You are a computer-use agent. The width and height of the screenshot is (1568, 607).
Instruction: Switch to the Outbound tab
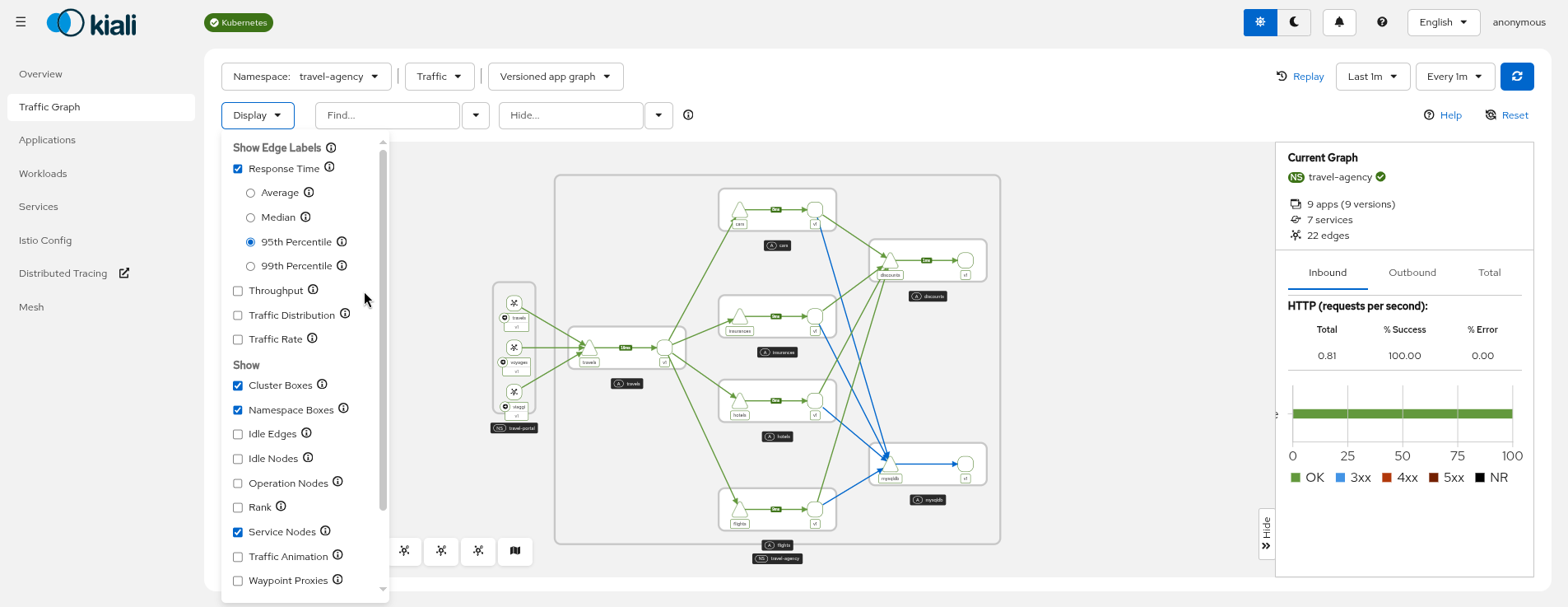pyautogui.click(x=1412, y=273)
